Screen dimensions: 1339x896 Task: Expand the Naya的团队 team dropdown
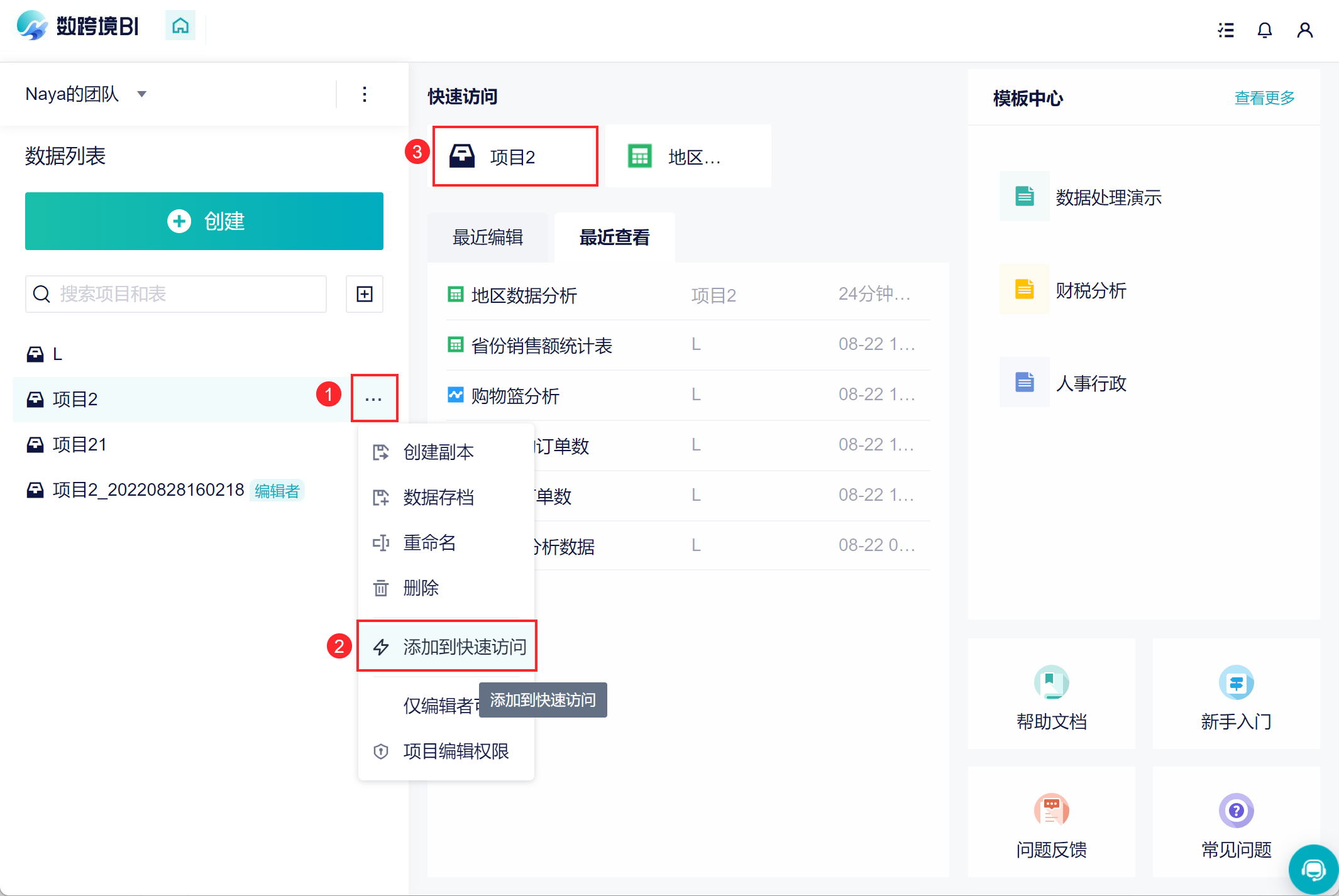click(x=142, y=94)
